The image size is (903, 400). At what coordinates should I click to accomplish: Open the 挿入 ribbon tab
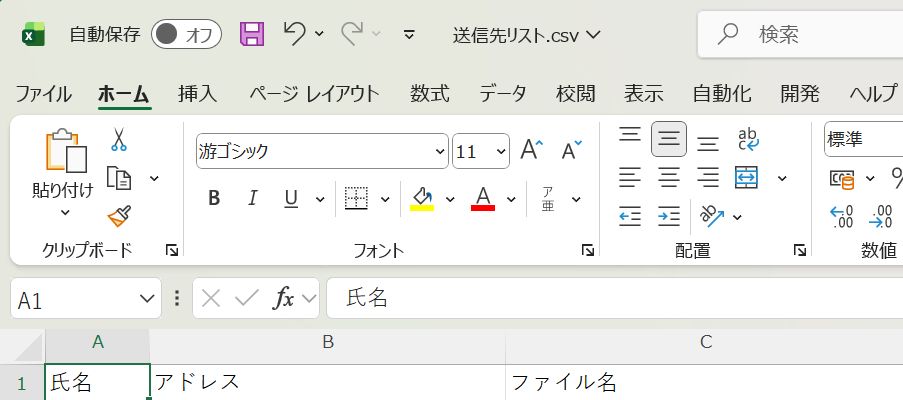point(197,94)
